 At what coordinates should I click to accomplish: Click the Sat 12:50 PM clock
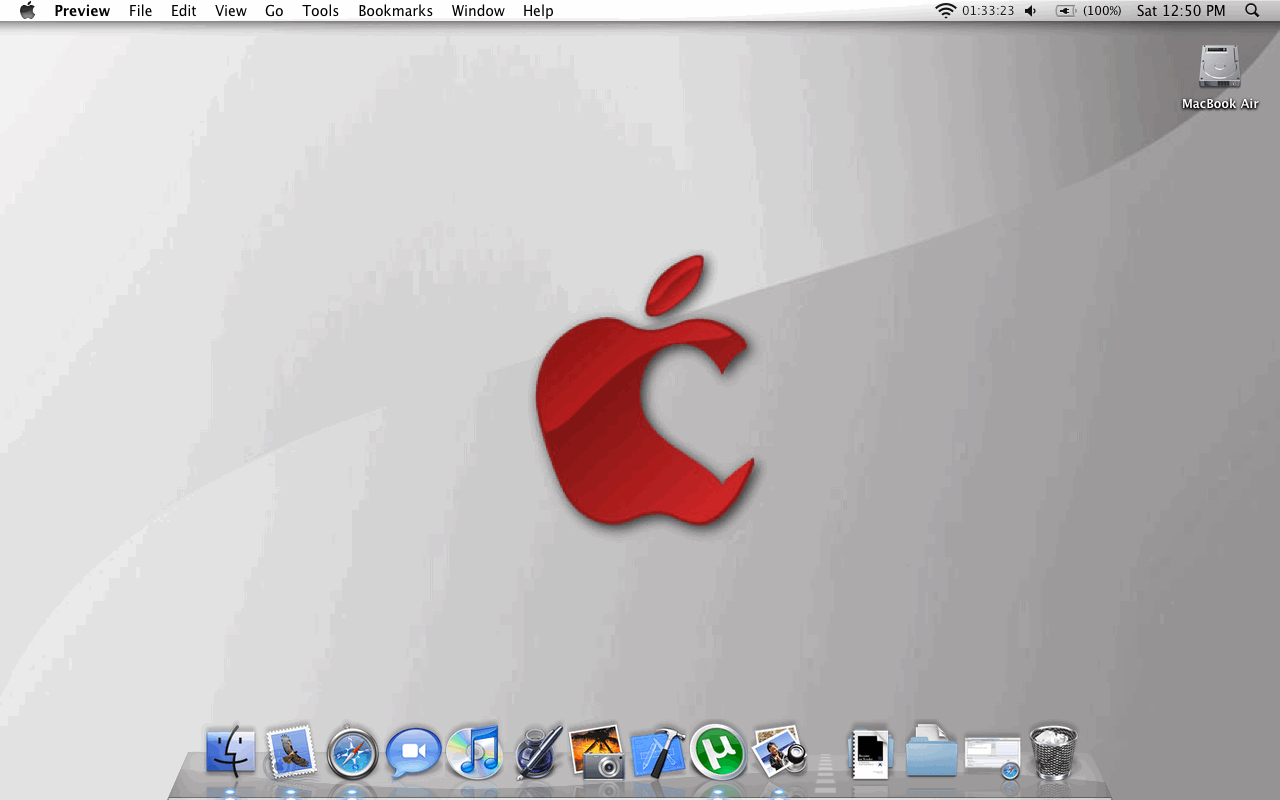(1181, 11)
